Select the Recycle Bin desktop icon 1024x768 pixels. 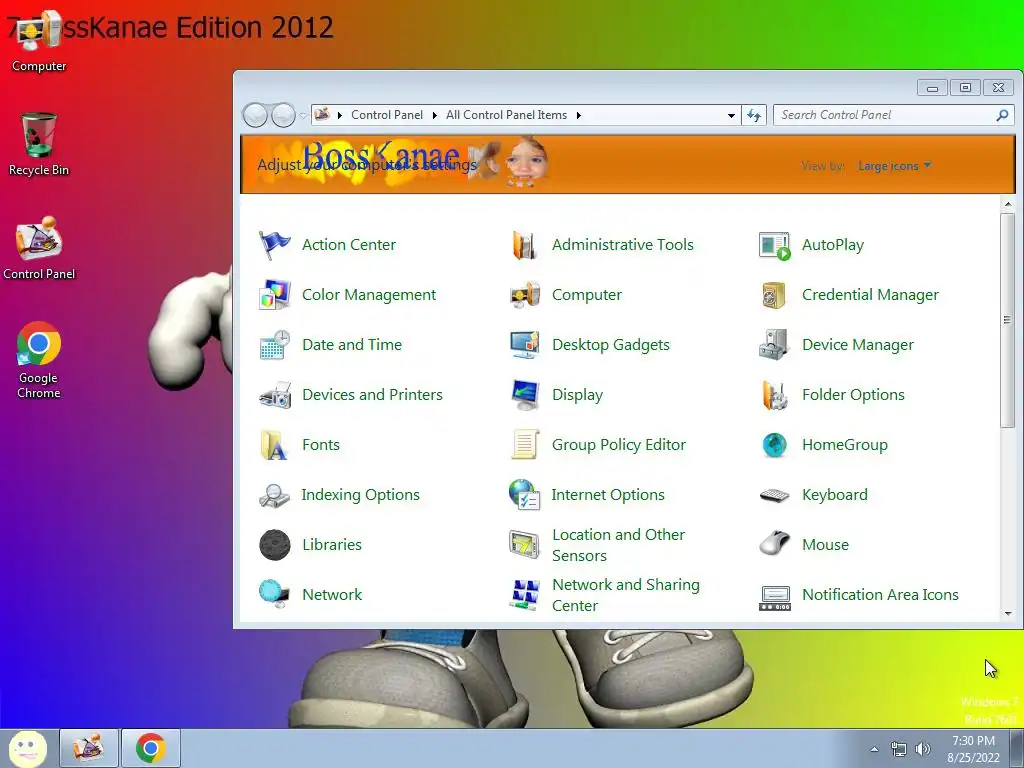[39, 144]
